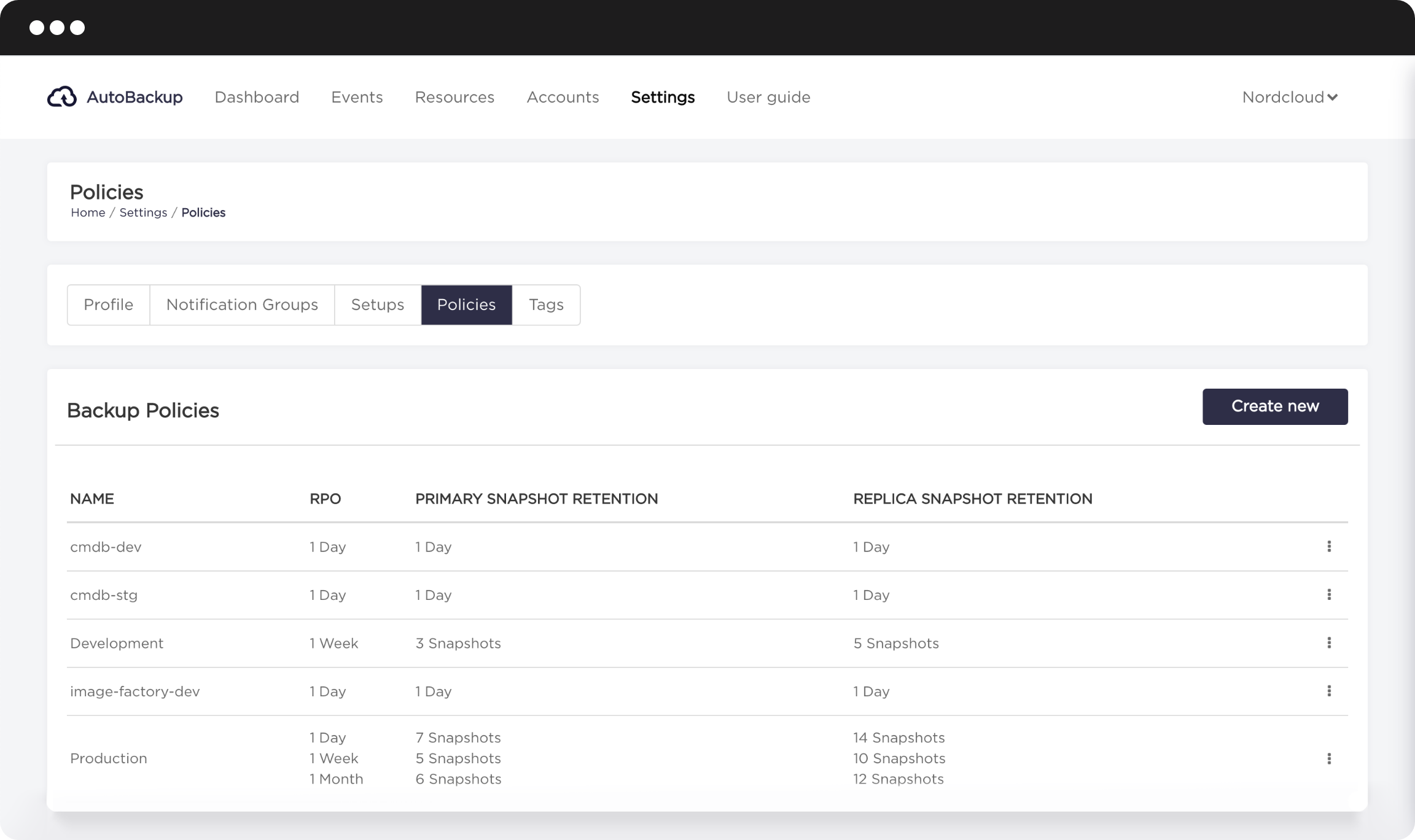Switch to the Profile settings tab
The image size is (1415, 840).
tap(108, 304)
